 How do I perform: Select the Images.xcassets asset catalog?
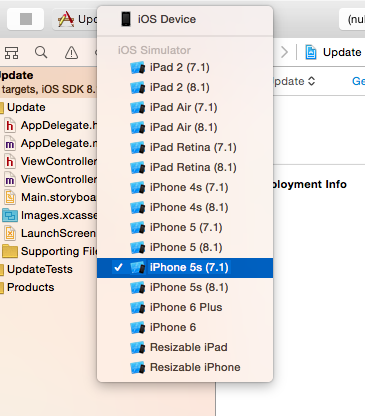[x=49, y=215]
